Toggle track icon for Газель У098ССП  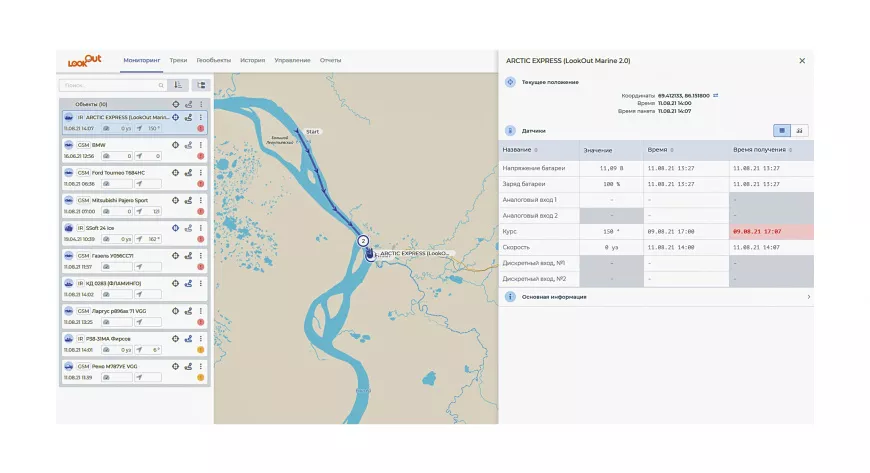coord(189,256)
